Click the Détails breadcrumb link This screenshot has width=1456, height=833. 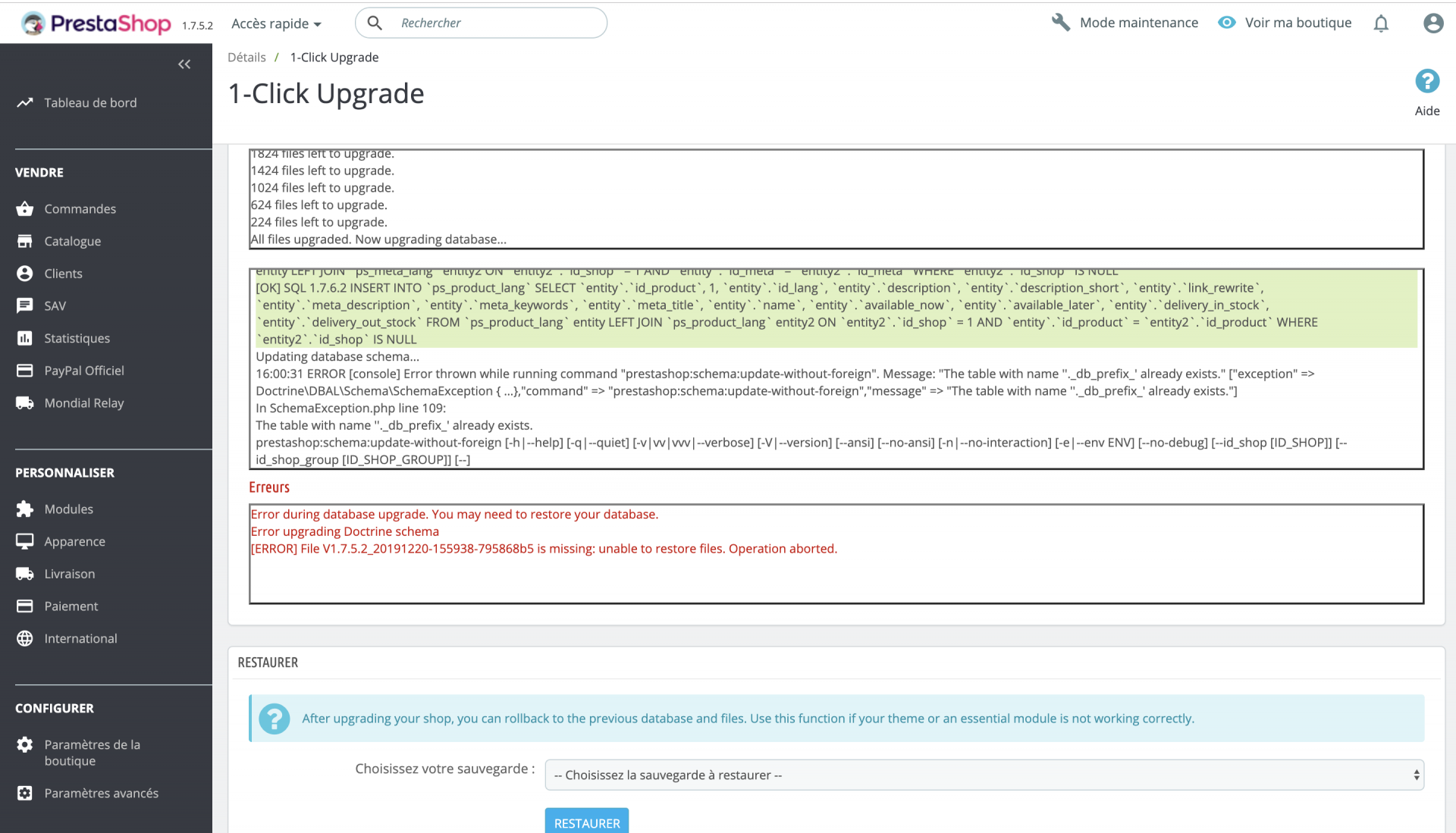coord(246,57)
